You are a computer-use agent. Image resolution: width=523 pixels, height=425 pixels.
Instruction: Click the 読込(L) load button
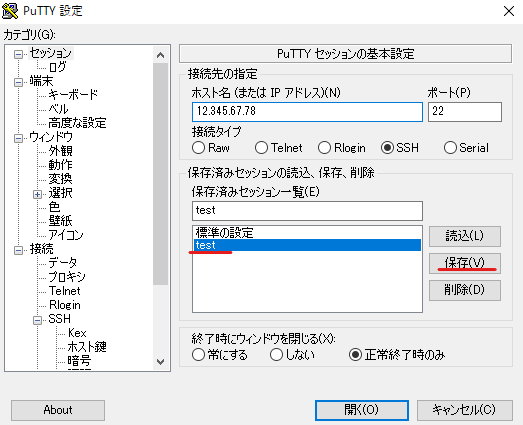(465, 236)
